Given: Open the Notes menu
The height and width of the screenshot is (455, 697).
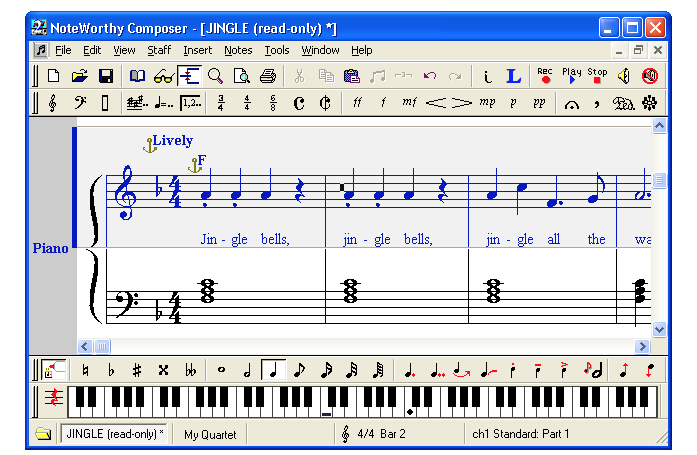Looking at the screenshot, I should click(x=238, y=50).
